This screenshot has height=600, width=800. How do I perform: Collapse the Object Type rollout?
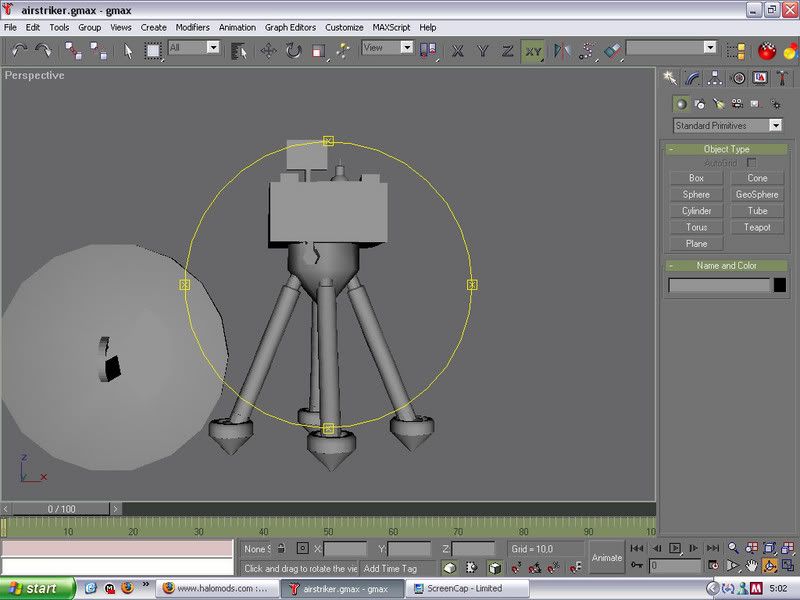(x=727, y=149)
